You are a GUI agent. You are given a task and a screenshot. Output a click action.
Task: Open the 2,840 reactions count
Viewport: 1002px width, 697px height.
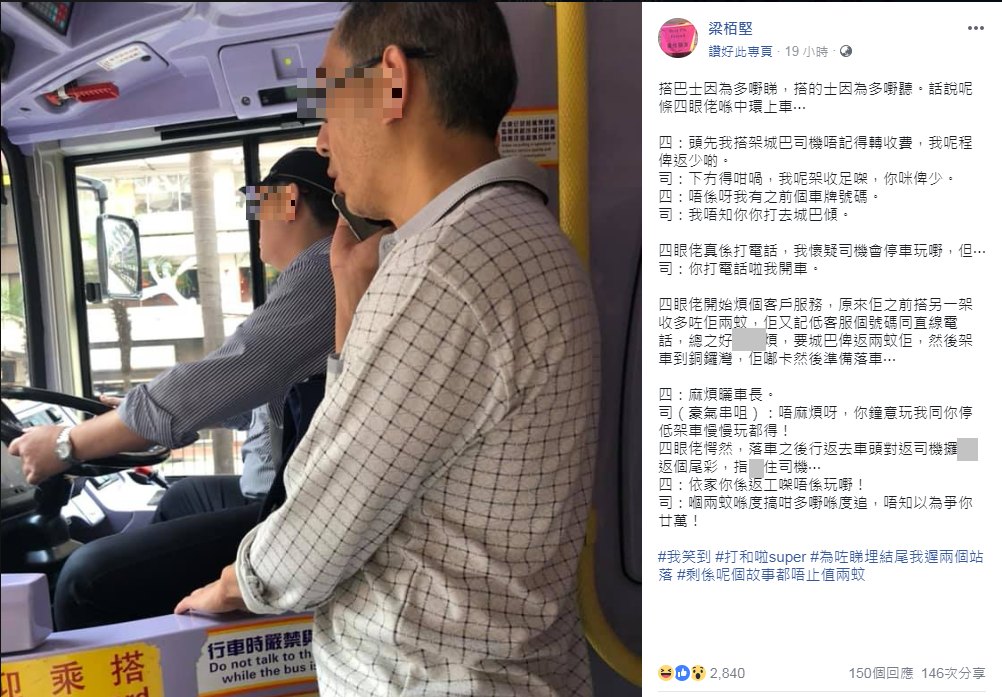click(x=727, y=673)
